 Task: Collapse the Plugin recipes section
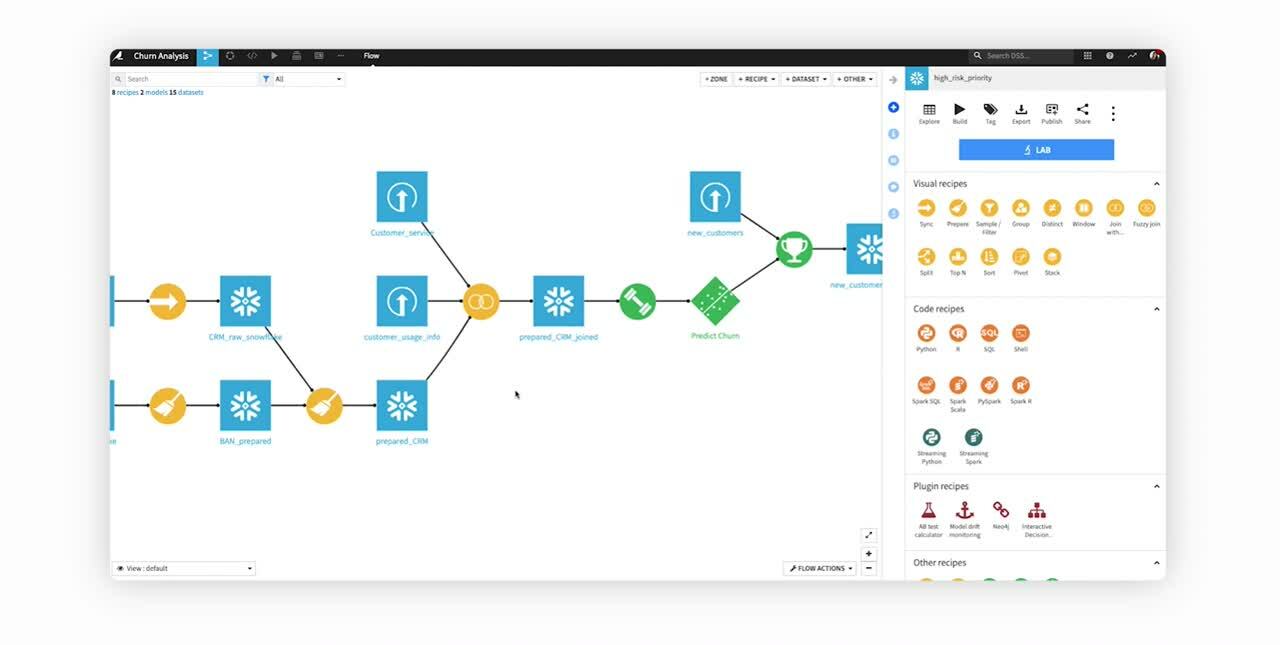pos(1157,486)
